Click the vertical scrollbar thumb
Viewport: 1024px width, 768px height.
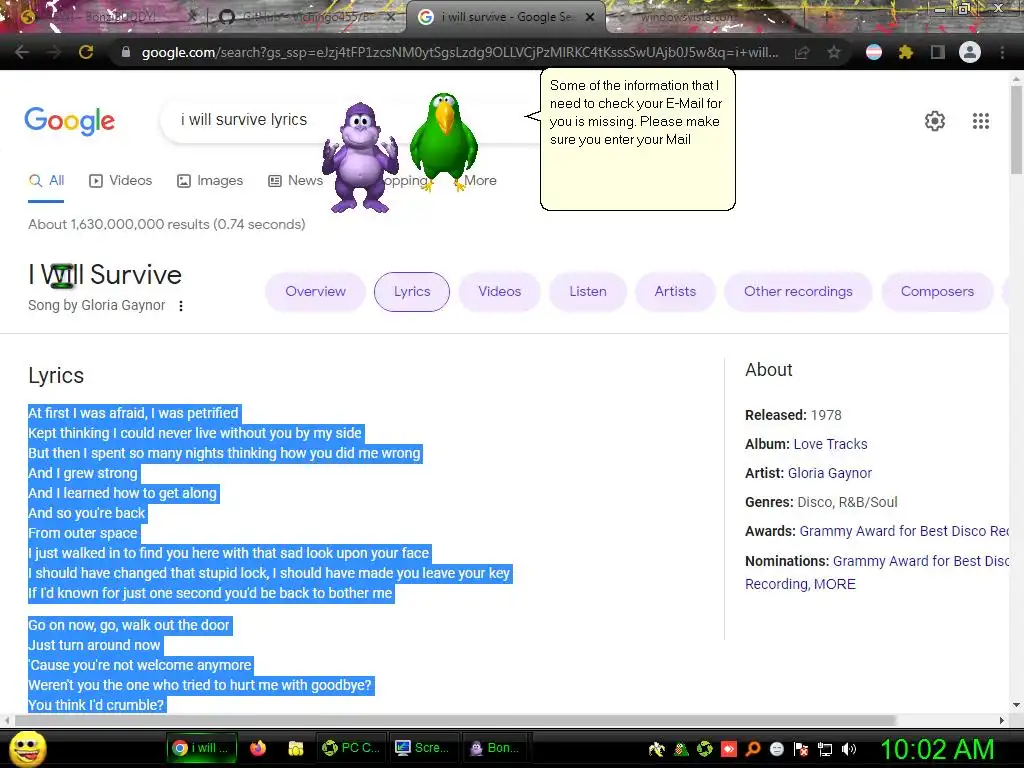pyautogui.click(x=1016, y=129)
